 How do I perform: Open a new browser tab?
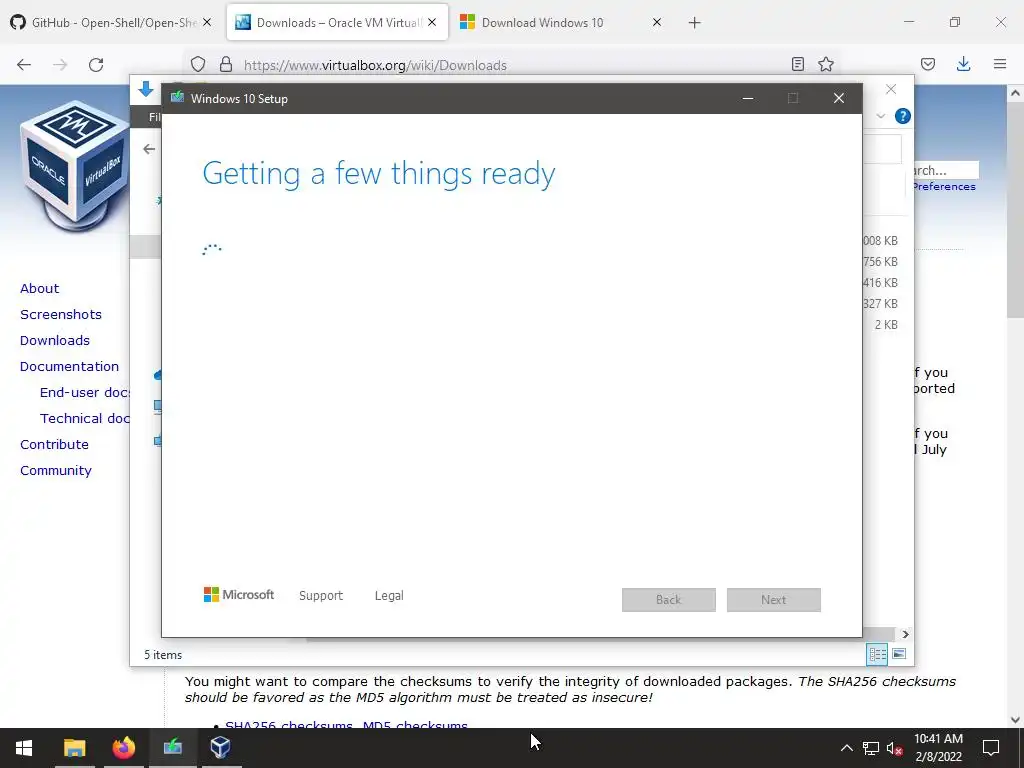(x=694, y=23)
